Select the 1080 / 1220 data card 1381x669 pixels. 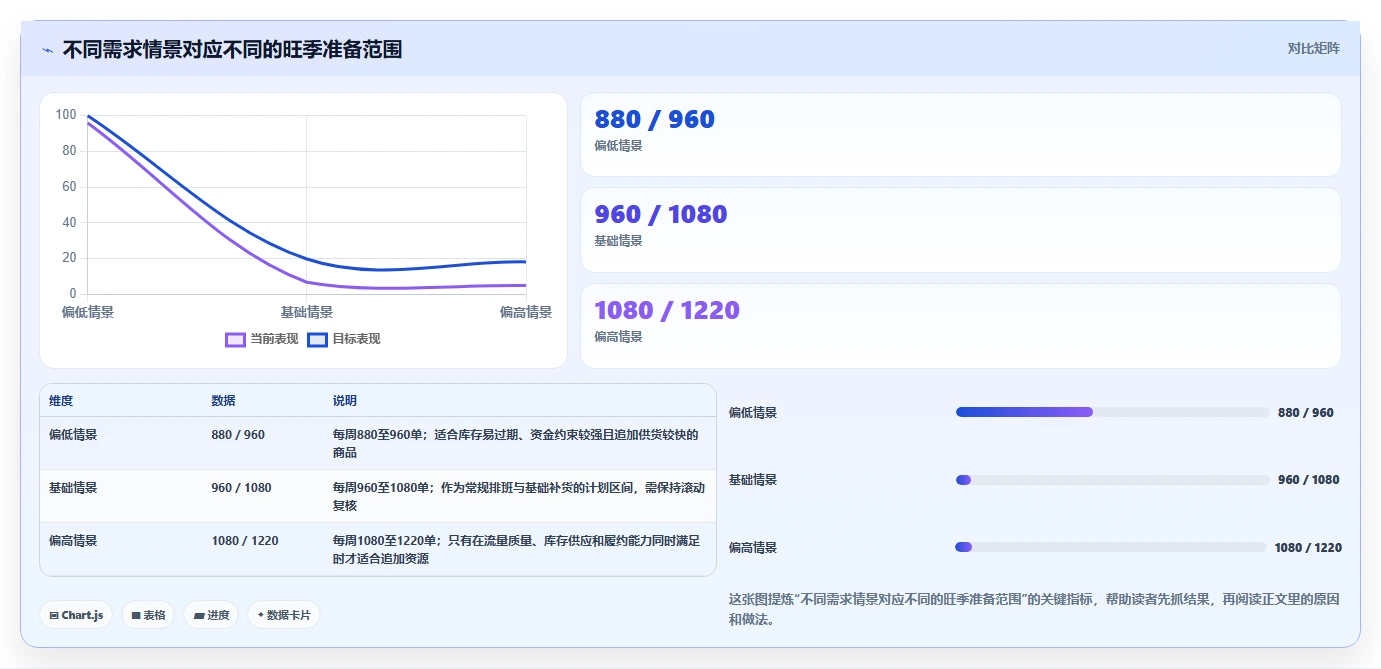(x=960, y=326)
